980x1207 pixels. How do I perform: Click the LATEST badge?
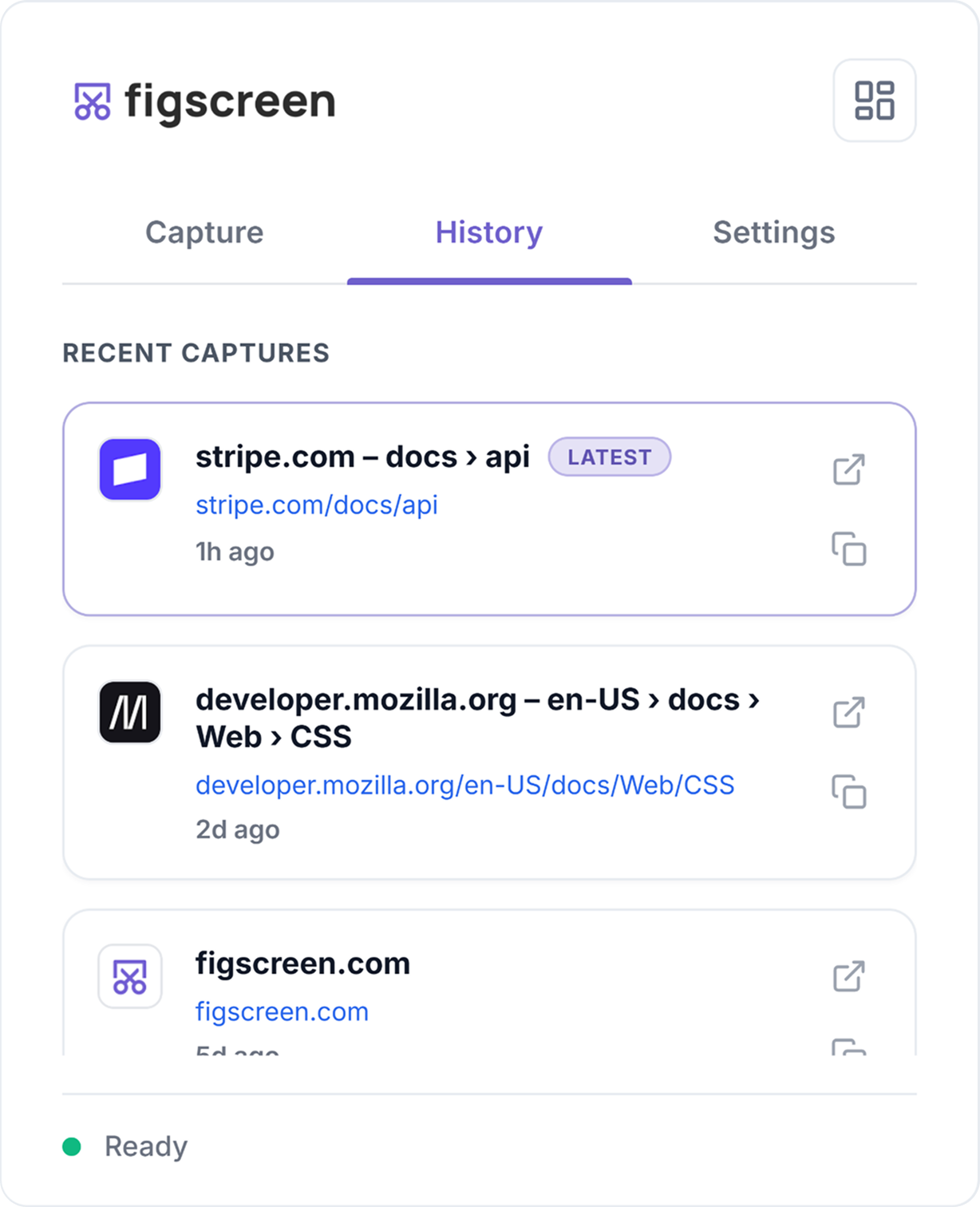[610, 457]
